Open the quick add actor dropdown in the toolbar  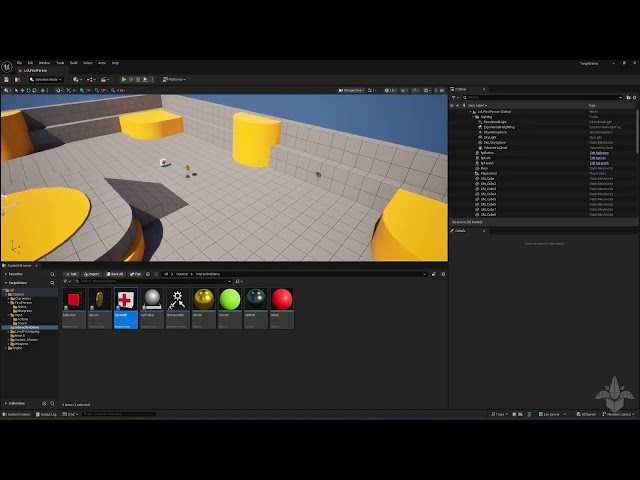tap(77, 80)
